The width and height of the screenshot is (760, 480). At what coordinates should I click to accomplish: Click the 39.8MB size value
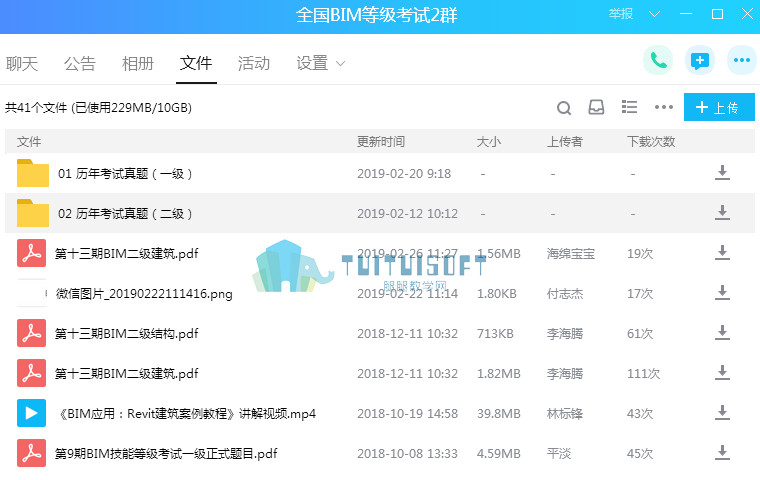499,414
